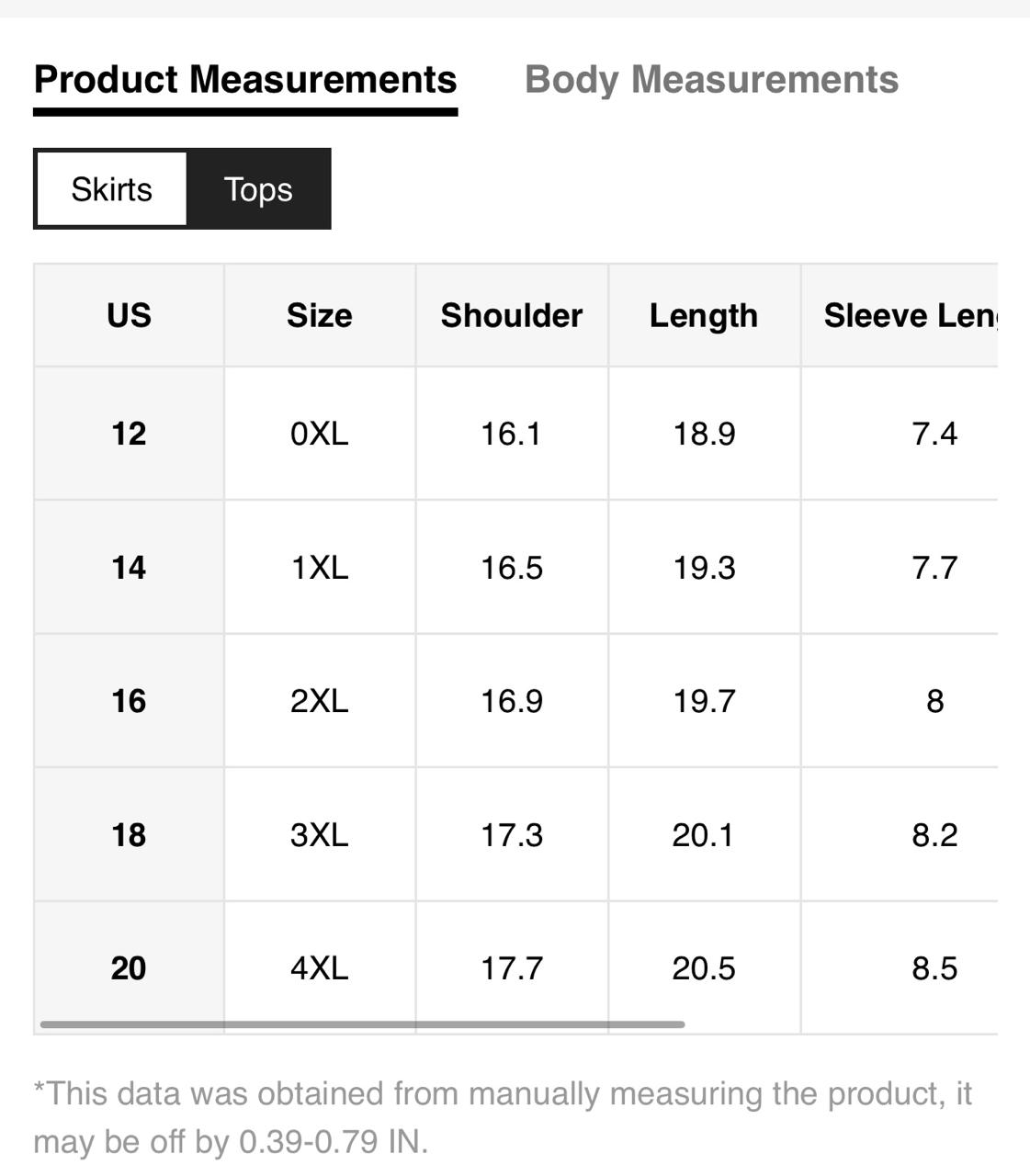Click the 0XL size cell

(320, 434)
